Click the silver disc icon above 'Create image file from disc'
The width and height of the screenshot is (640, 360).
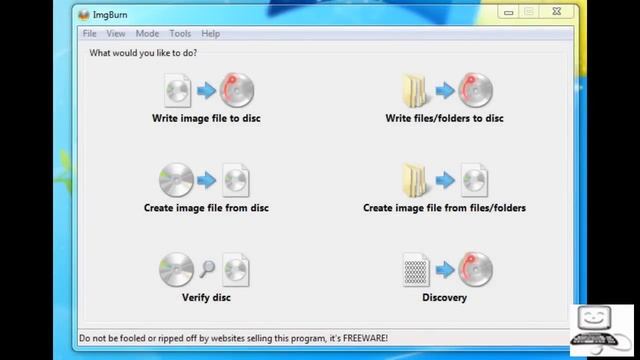176,180
